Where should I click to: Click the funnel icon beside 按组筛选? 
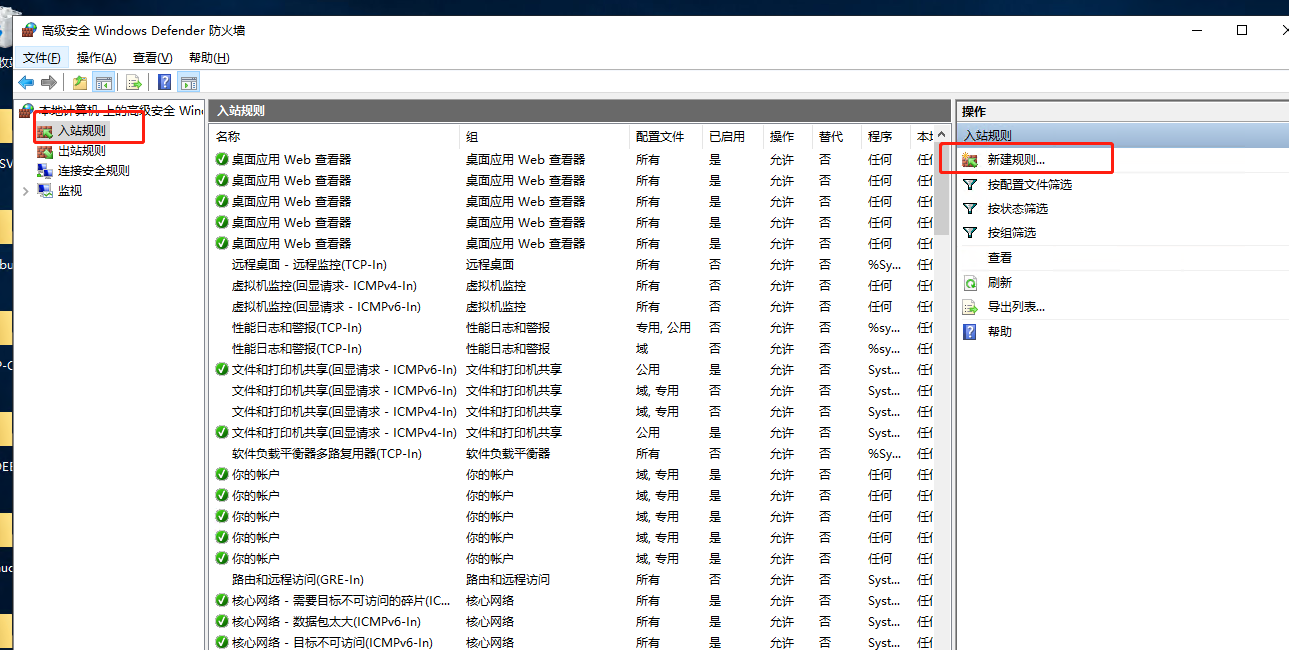pyautogui.click(x=970, y=233)
